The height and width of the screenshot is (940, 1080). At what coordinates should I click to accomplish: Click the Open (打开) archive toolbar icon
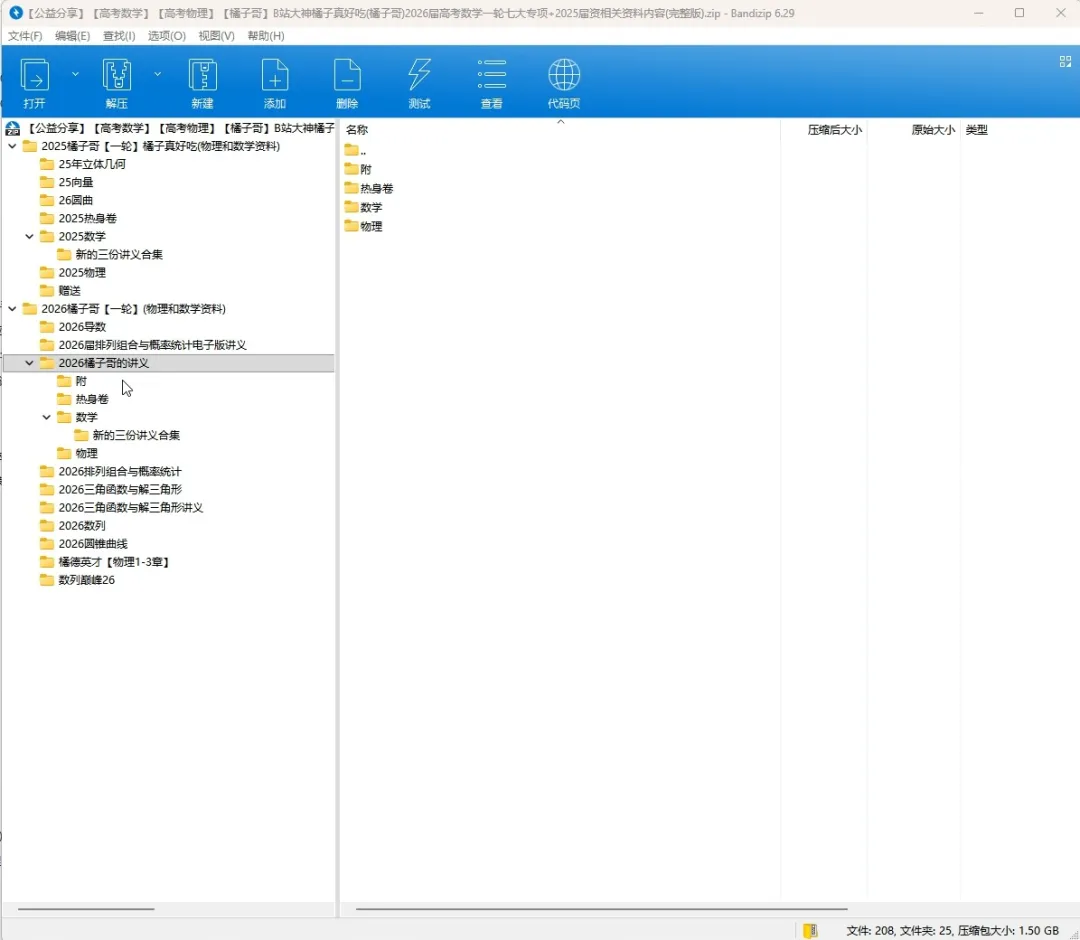(34, 83)
